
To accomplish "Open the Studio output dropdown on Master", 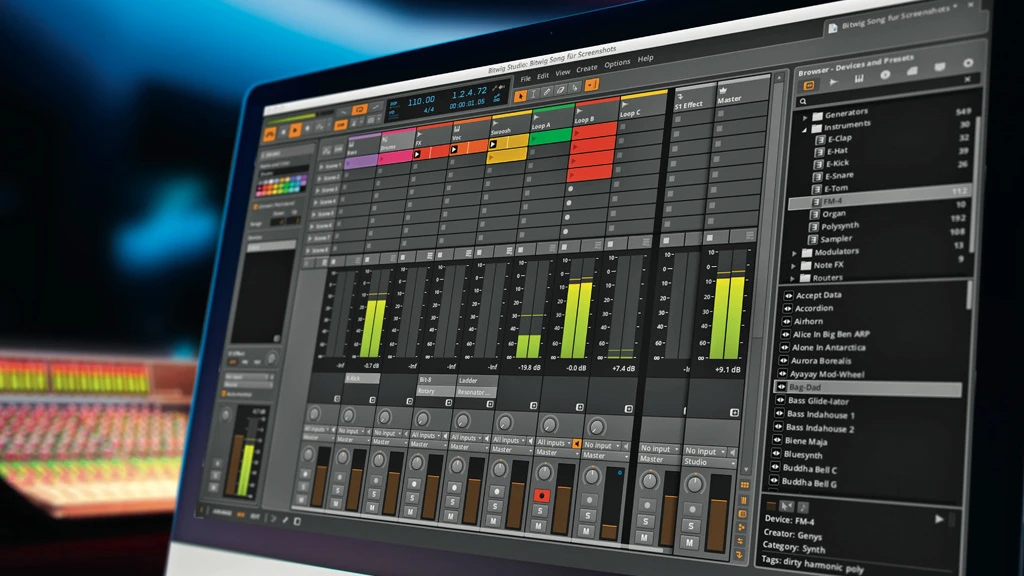I will click(709, 462).
